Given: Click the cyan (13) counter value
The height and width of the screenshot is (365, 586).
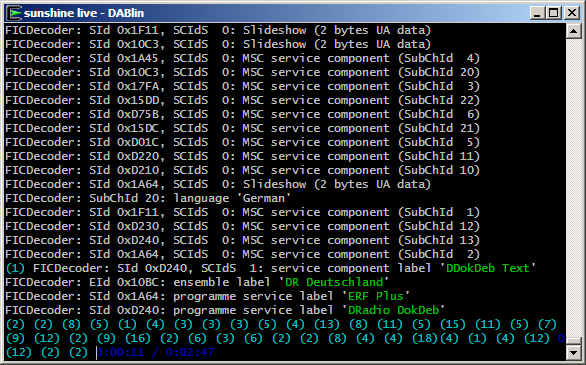Looking at the screenshot, I should (327, 324).
